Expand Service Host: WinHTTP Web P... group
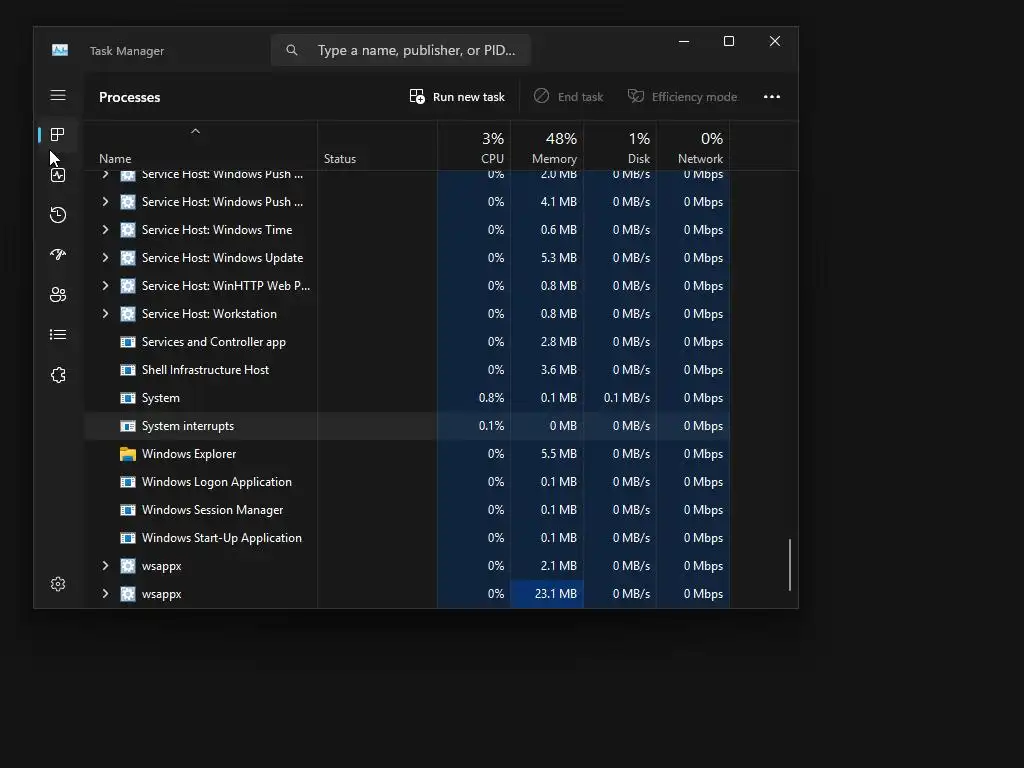 (105, 285)
